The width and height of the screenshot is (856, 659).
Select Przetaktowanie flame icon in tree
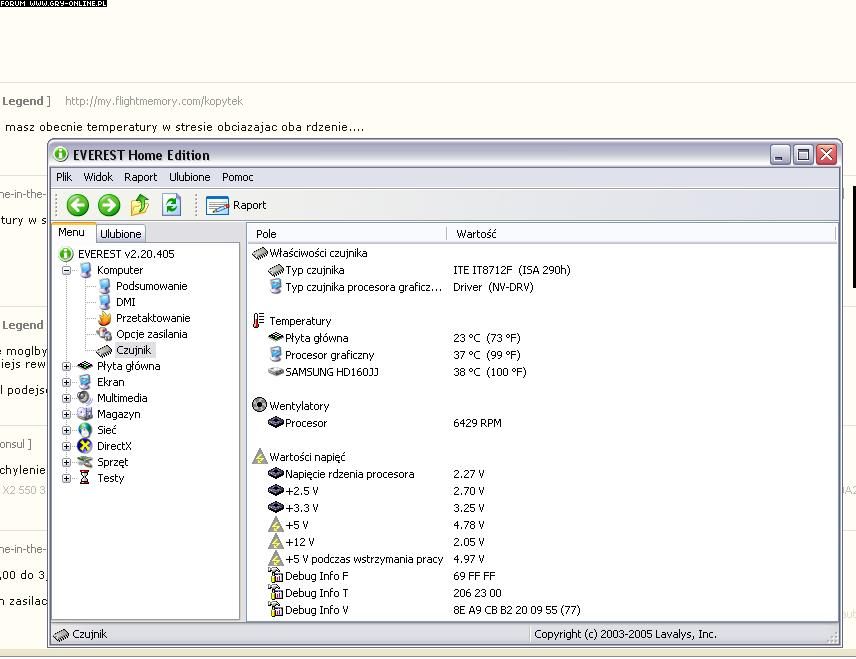point(104,318)
